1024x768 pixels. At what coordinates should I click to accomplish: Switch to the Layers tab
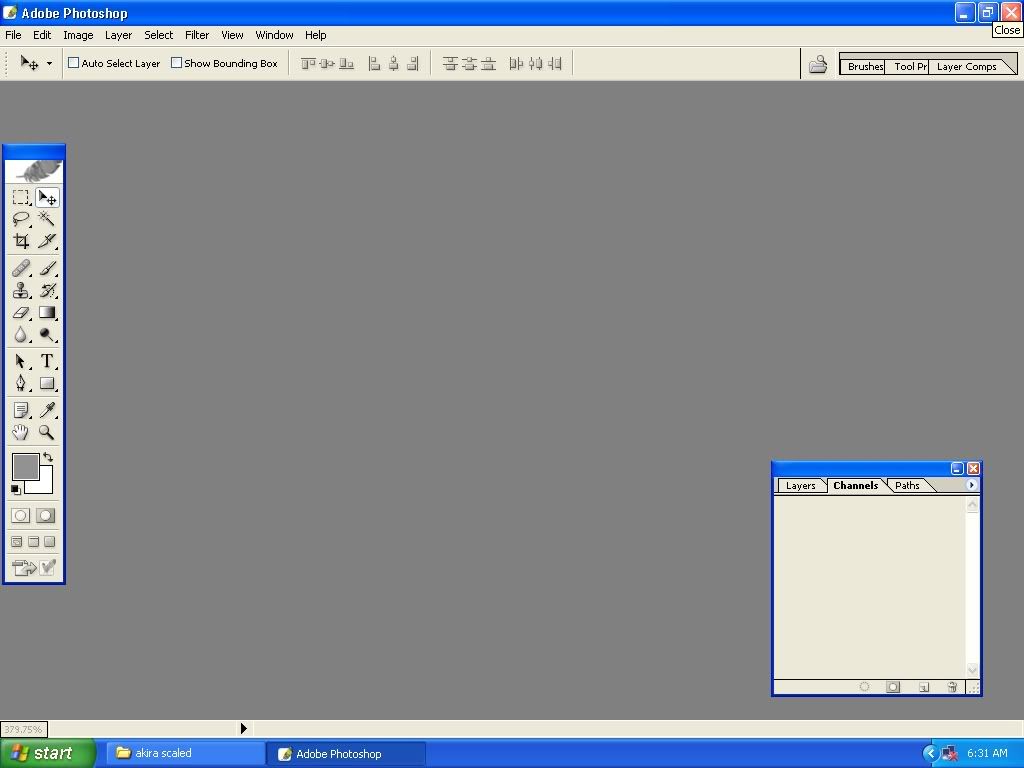tap(800, 486)
